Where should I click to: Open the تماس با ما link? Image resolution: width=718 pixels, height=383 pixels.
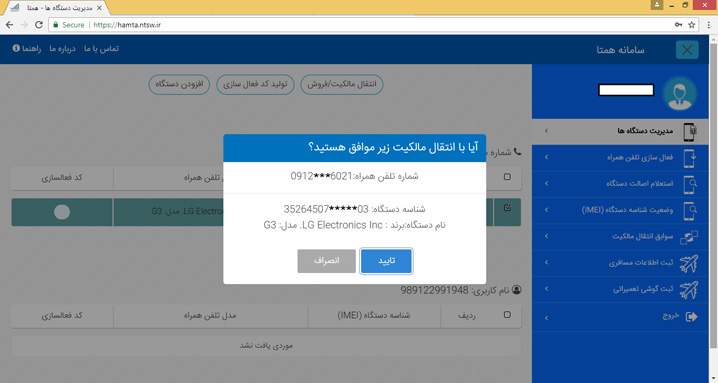click(x=101, y=49)
